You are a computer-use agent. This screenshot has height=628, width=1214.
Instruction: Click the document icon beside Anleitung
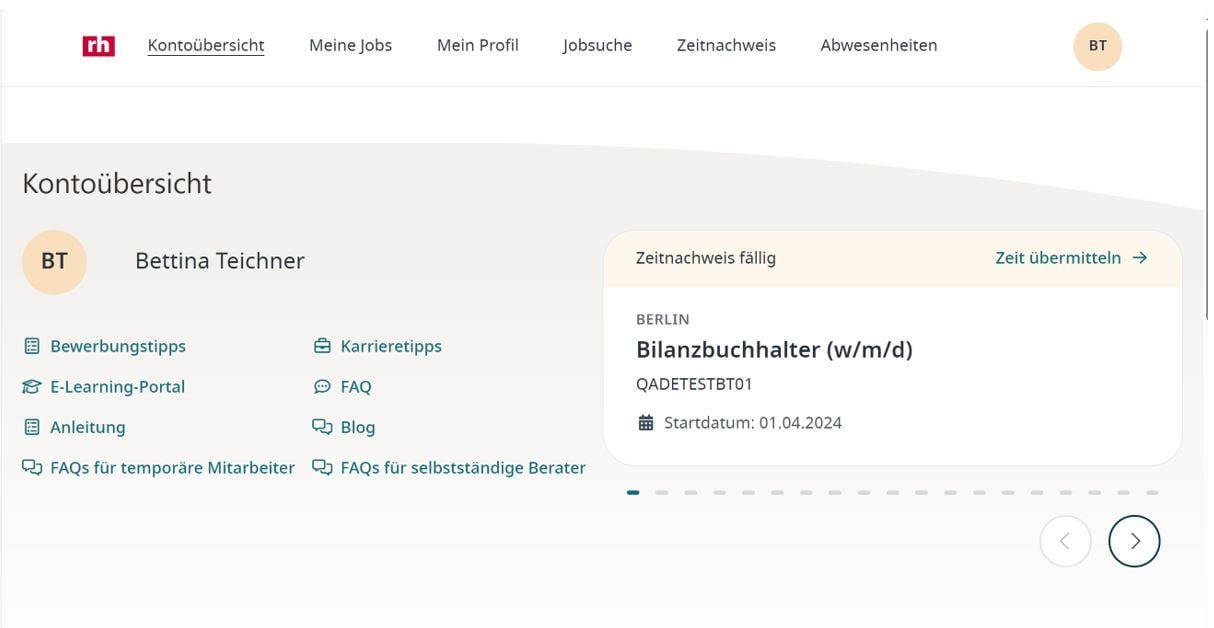tap(32, 427)
